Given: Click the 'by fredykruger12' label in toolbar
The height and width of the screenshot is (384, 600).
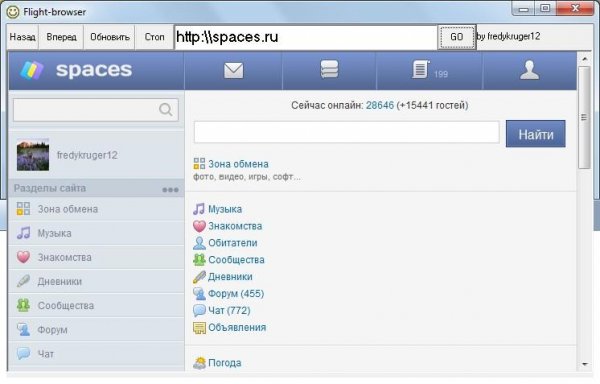Looking at the screenshot, I should click(x=508, y=36).
